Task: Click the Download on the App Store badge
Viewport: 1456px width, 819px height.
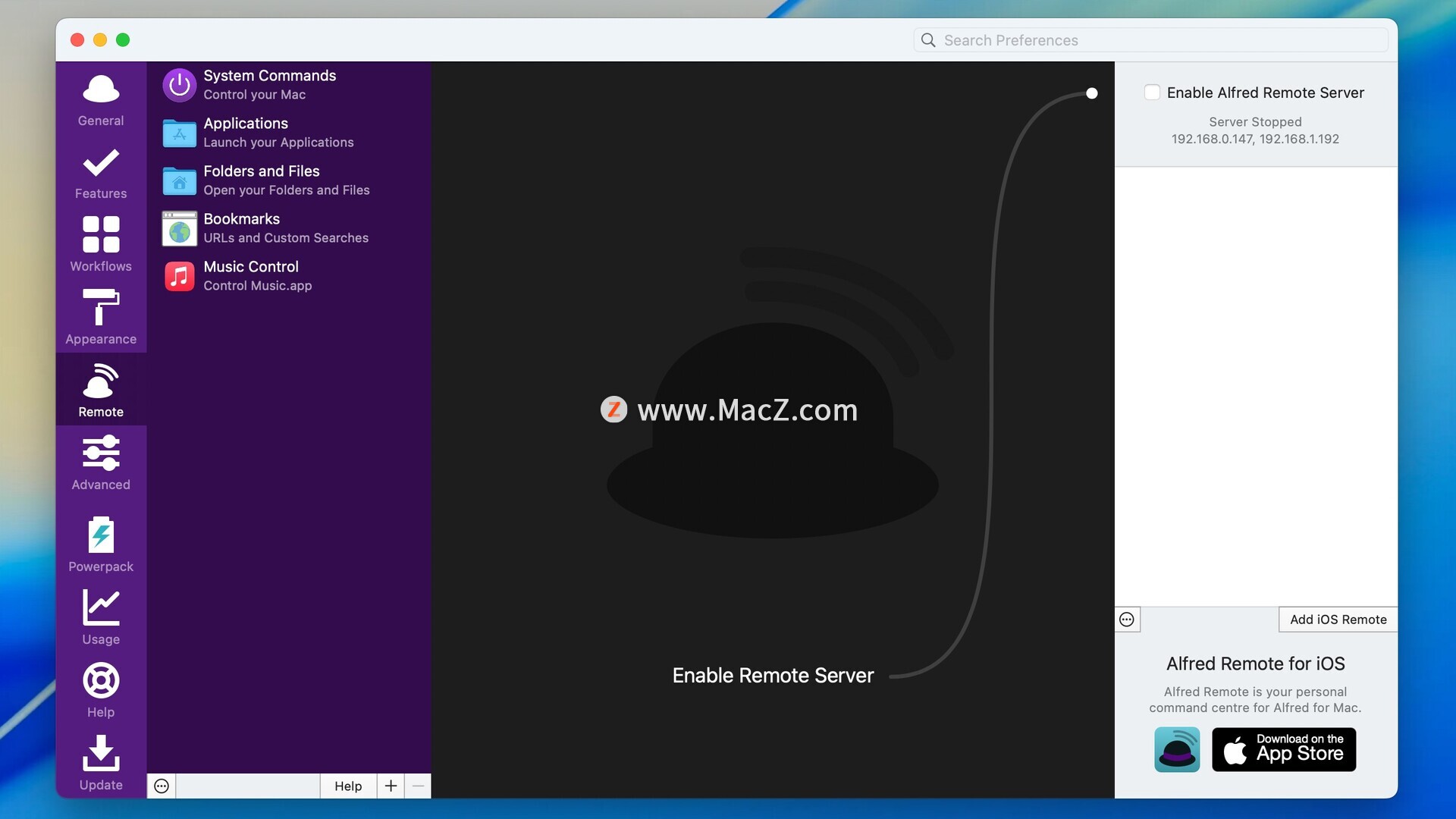Action: [x=1283, y=749]
